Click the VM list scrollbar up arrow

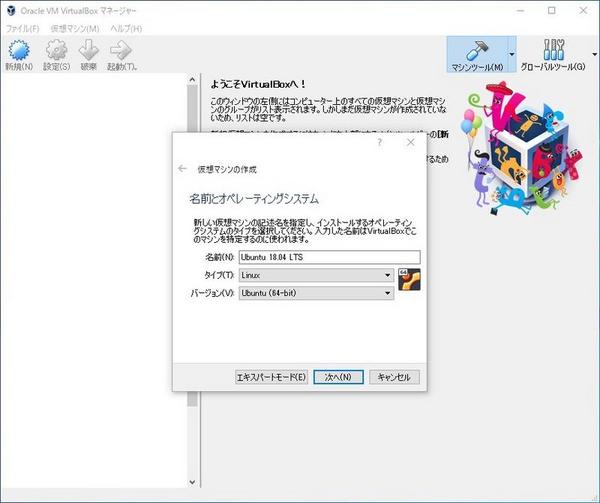point(192,80)
